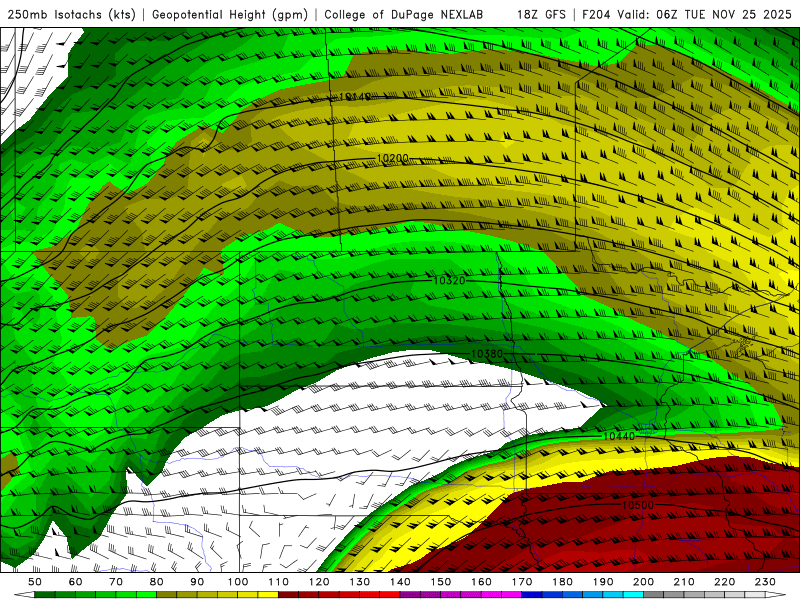Click the dark maroon swatch right after 110

point(288,594)
